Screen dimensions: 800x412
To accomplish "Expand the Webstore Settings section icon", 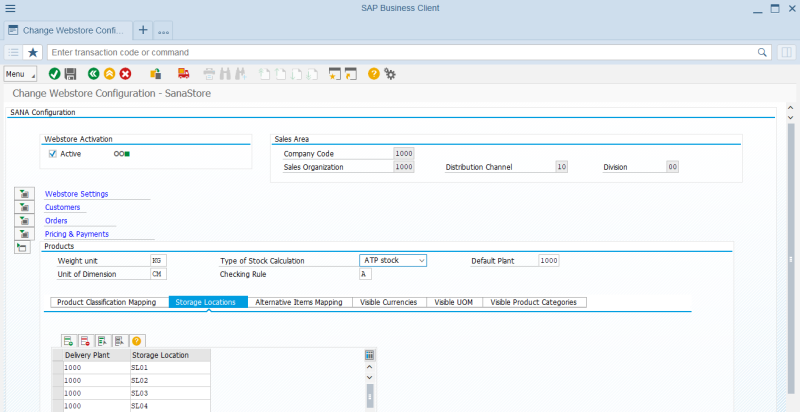I will tap(23, 194).
